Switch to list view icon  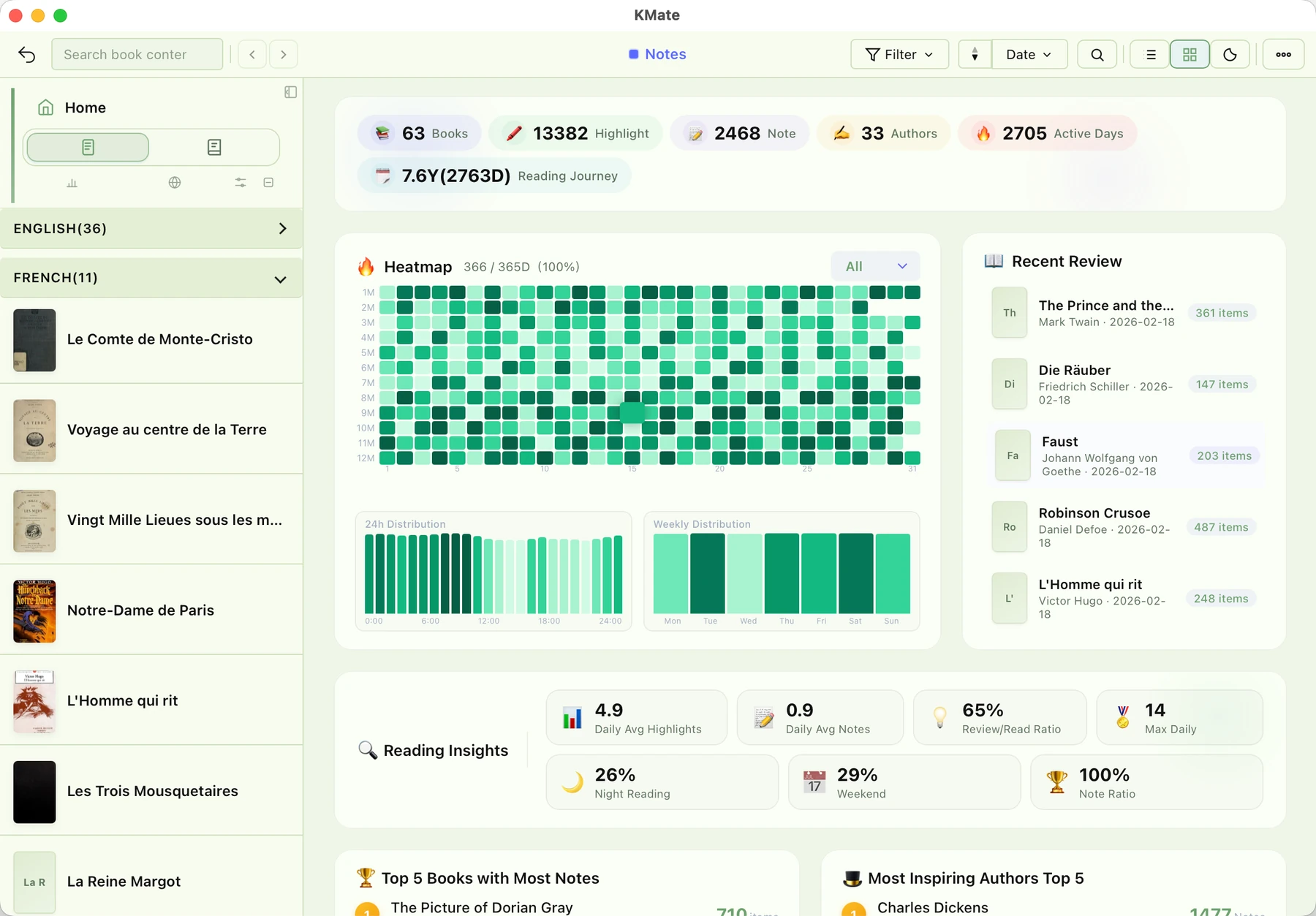click(x=1150, y=54)
